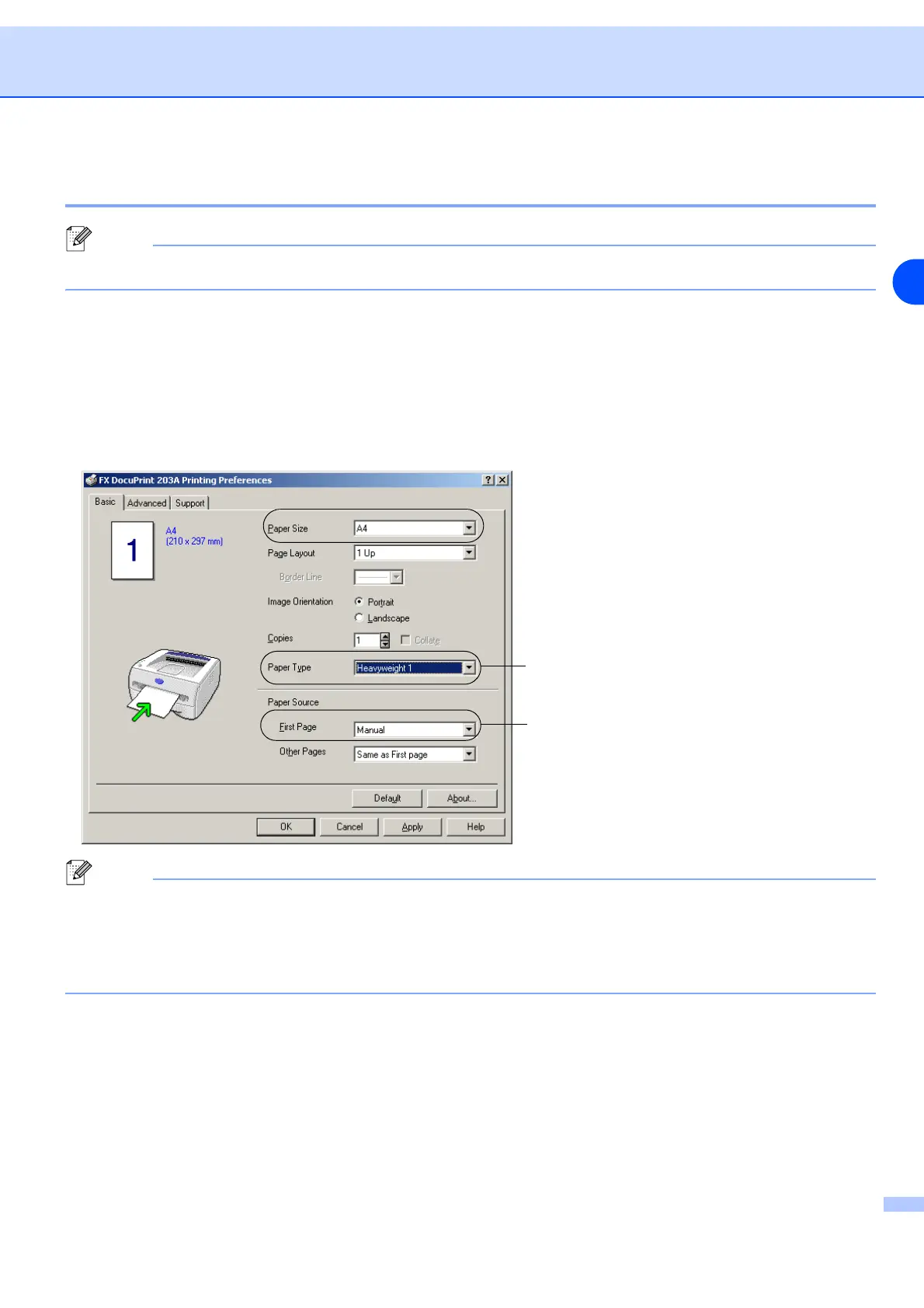Click the blue A4 (210 x 297 mm) text
Viewport: 924px width, 1308px height.
[x=194, y=536]
